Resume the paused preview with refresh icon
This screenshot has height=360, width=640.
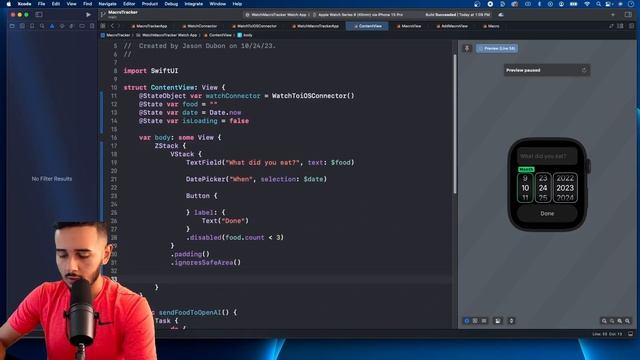click(x=584, y=70)
